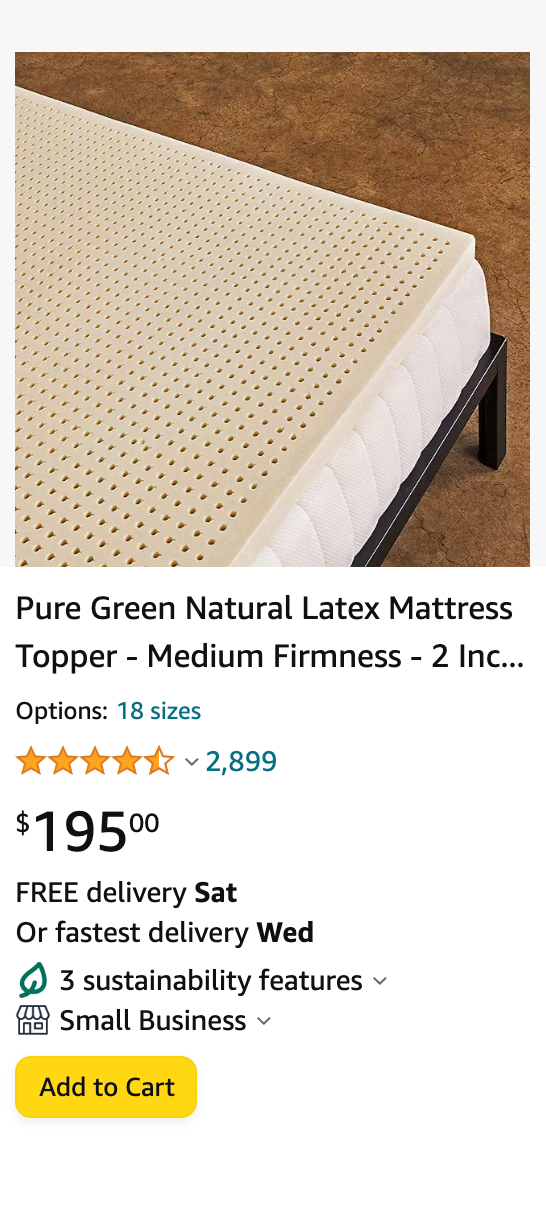Viewport: 546px width, 1226px height.
Task: Click the Small Business storefront icon
Action: [x=32, y=1021]
